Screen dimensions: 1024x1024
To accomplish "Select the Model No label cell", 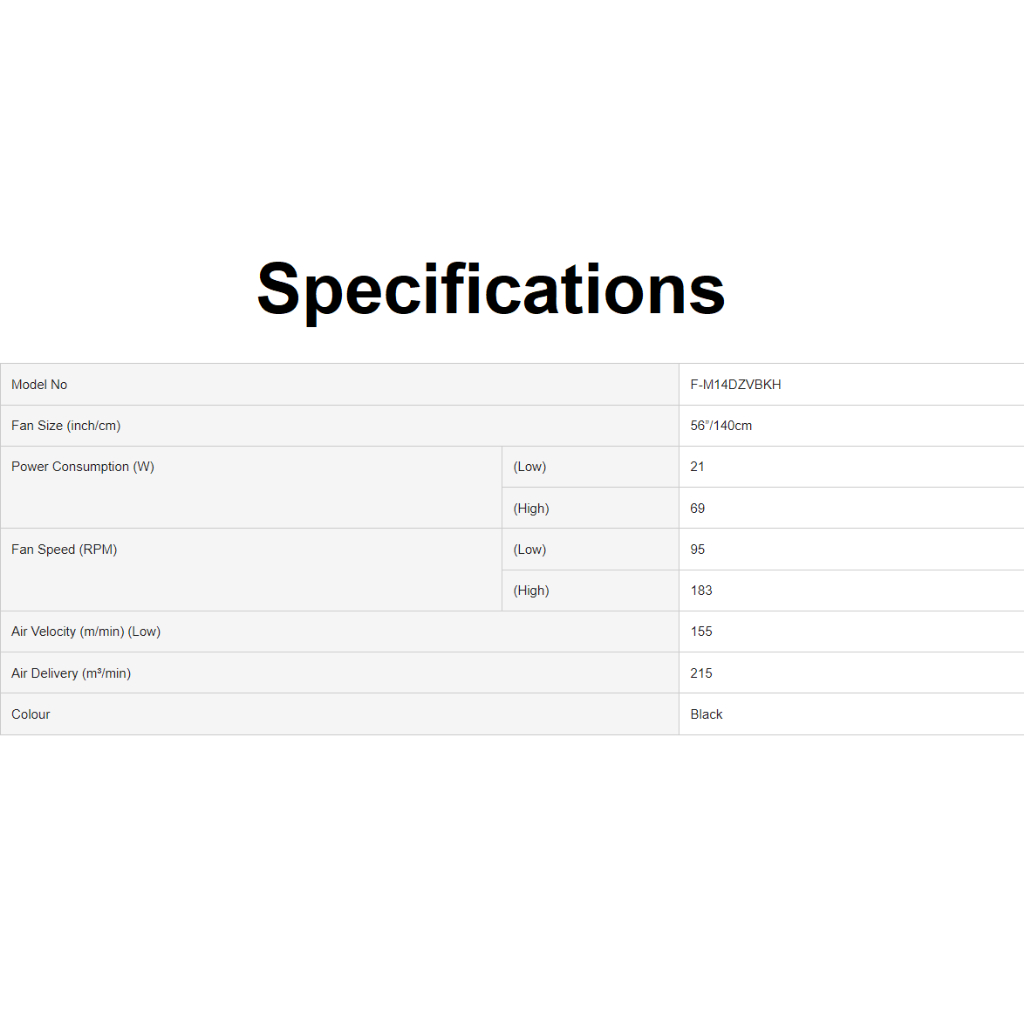I will pyautogui.click(x=40, y=385).
